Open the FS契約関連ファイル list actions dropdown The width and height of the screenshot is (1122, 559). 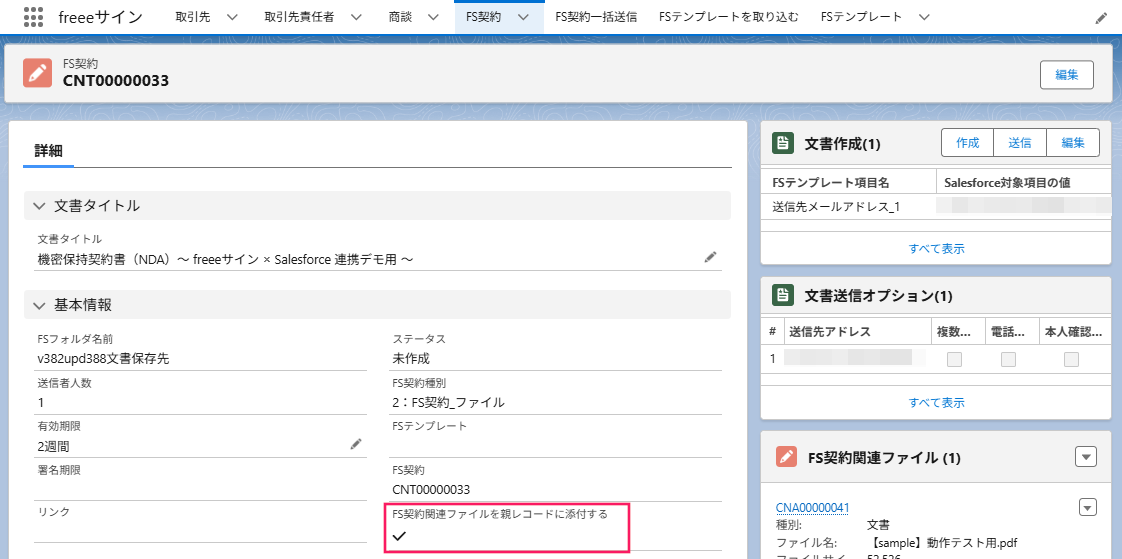(1086, 457)
